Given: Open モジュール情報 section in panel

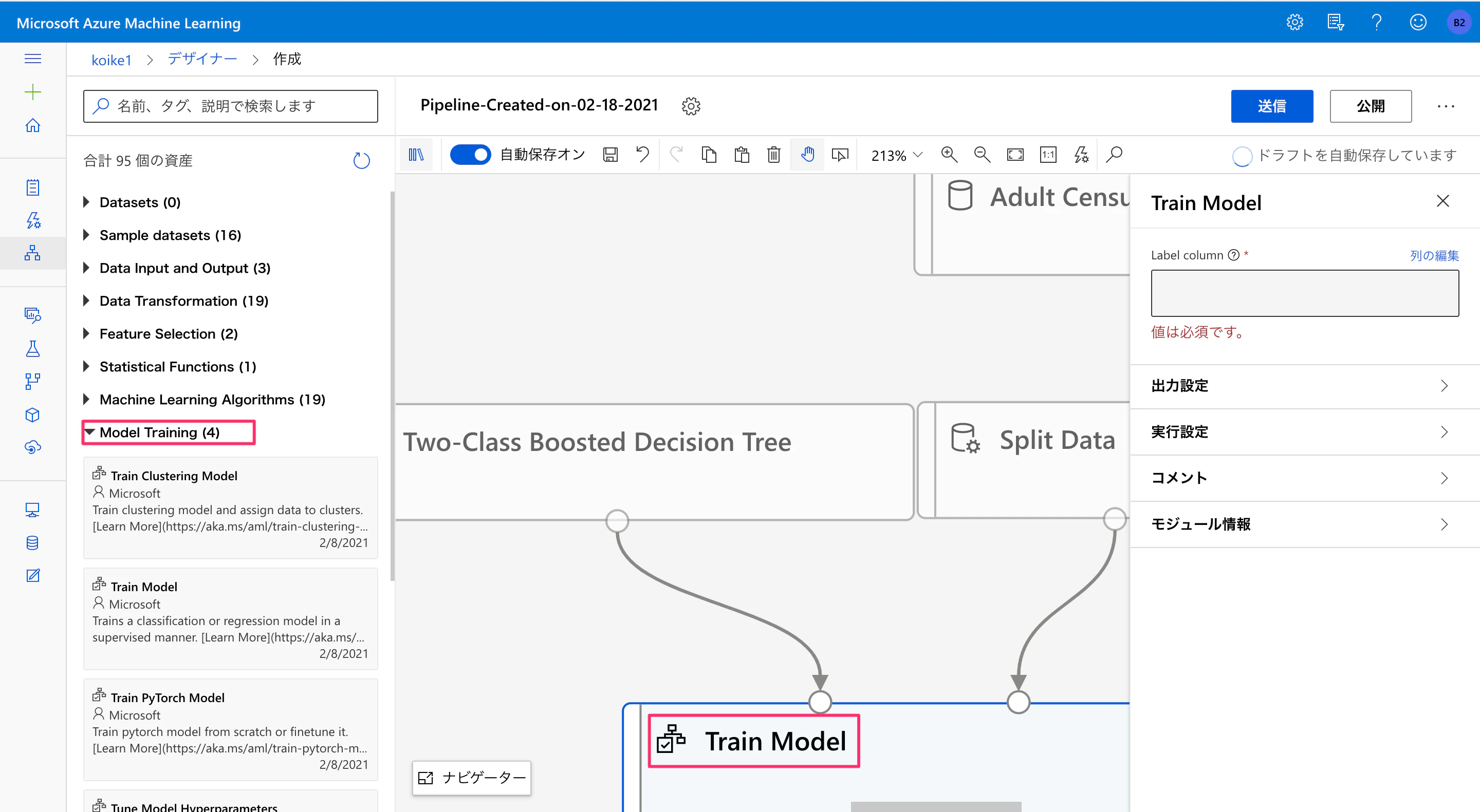Looking at the screenshot, I should [1305, 524].
